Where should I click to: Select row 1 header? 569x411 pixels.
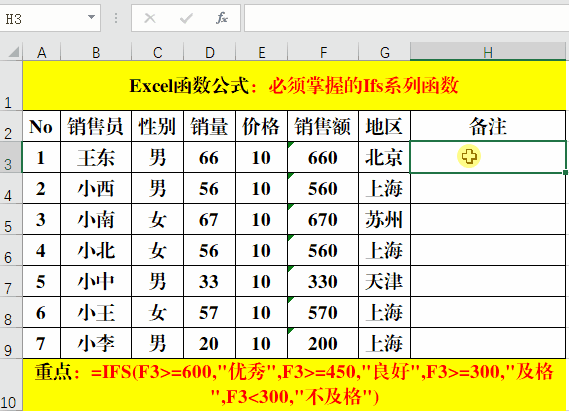pos(11,86)
